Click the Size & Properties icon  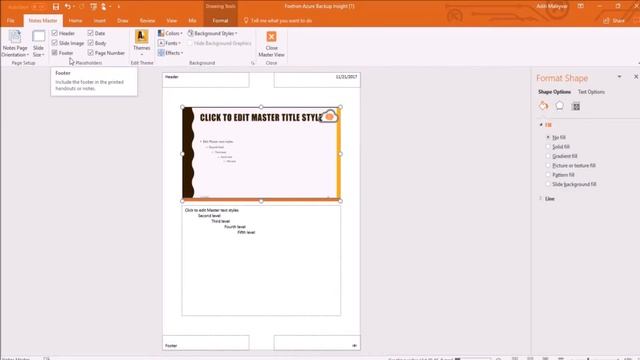576,106
